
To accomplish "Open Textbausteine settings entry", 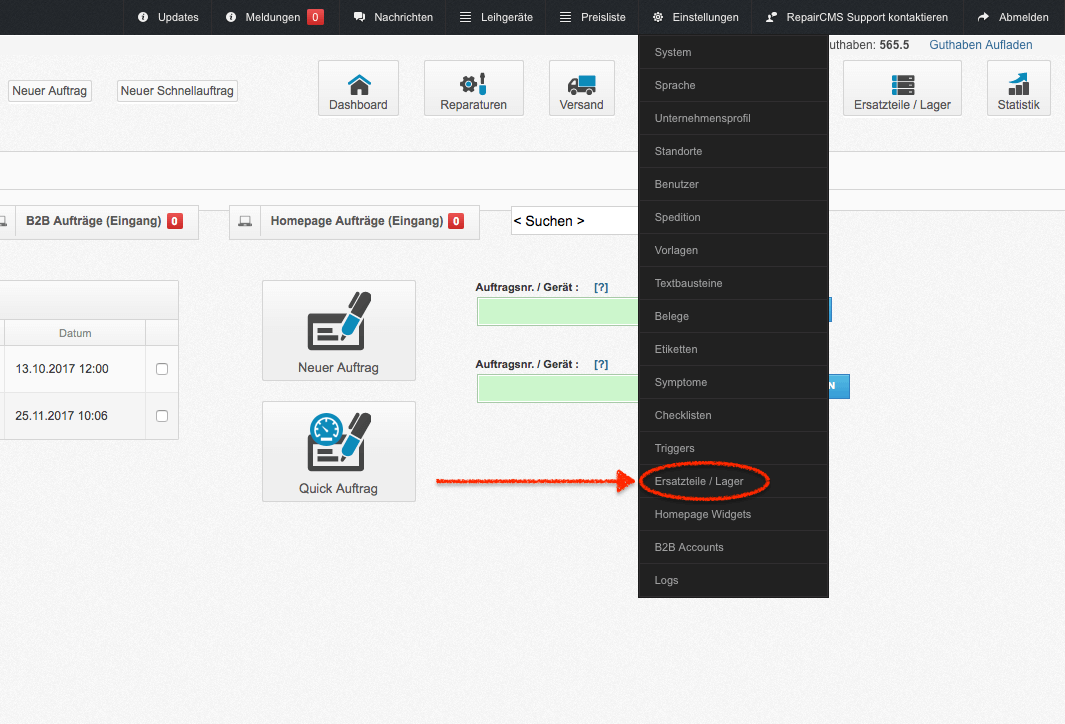I will (733, 283).
